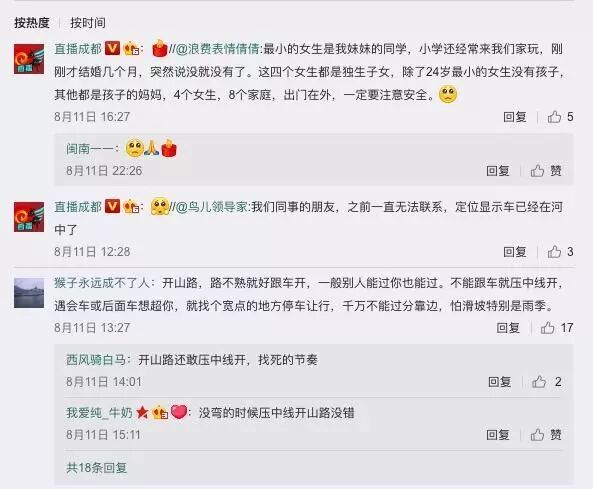Like 西风骑白马's reply with 2 likes
The width and height of the screenshot is (593, 489).
click(546, 382)
